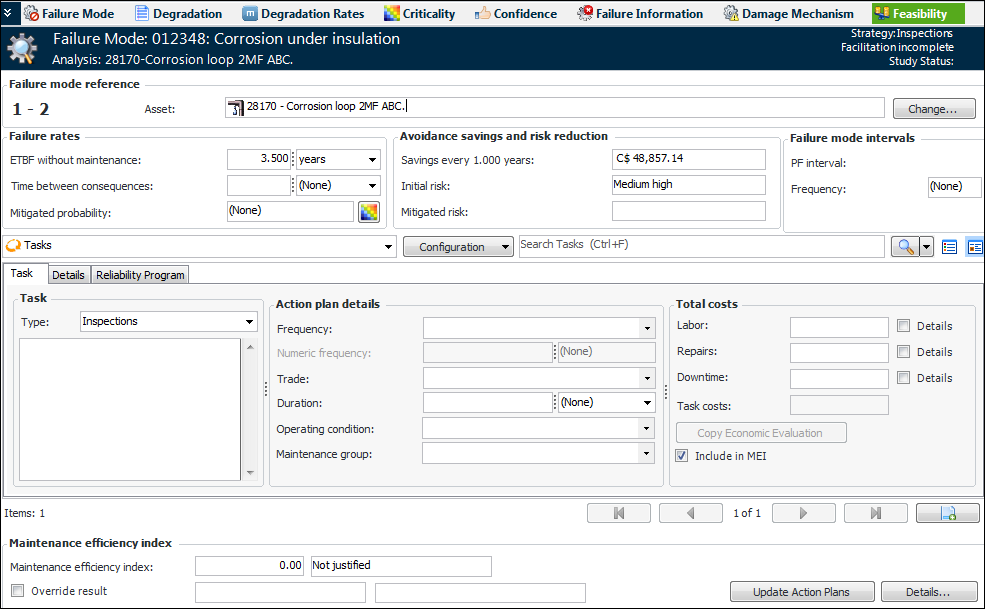Image resolution: width=985 pixels, height=609 pixels.
Task: Go to next record arrow
Action: pos(804,513)
